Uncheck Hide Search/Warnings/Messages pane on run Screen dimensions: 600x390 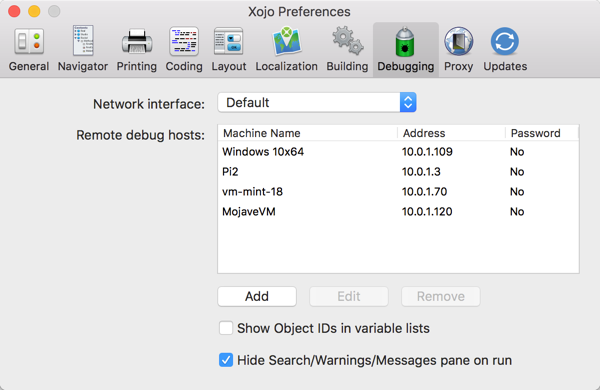(226, 360)
